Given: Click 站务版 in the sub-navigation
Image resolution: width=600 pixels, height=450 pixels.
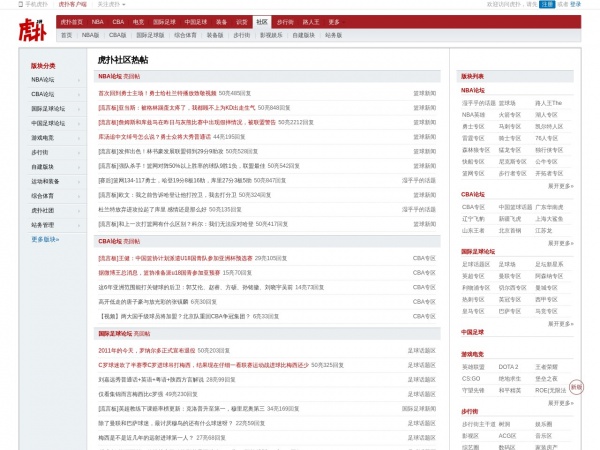Looking at the screenshot, I should [x=334, y=35].
